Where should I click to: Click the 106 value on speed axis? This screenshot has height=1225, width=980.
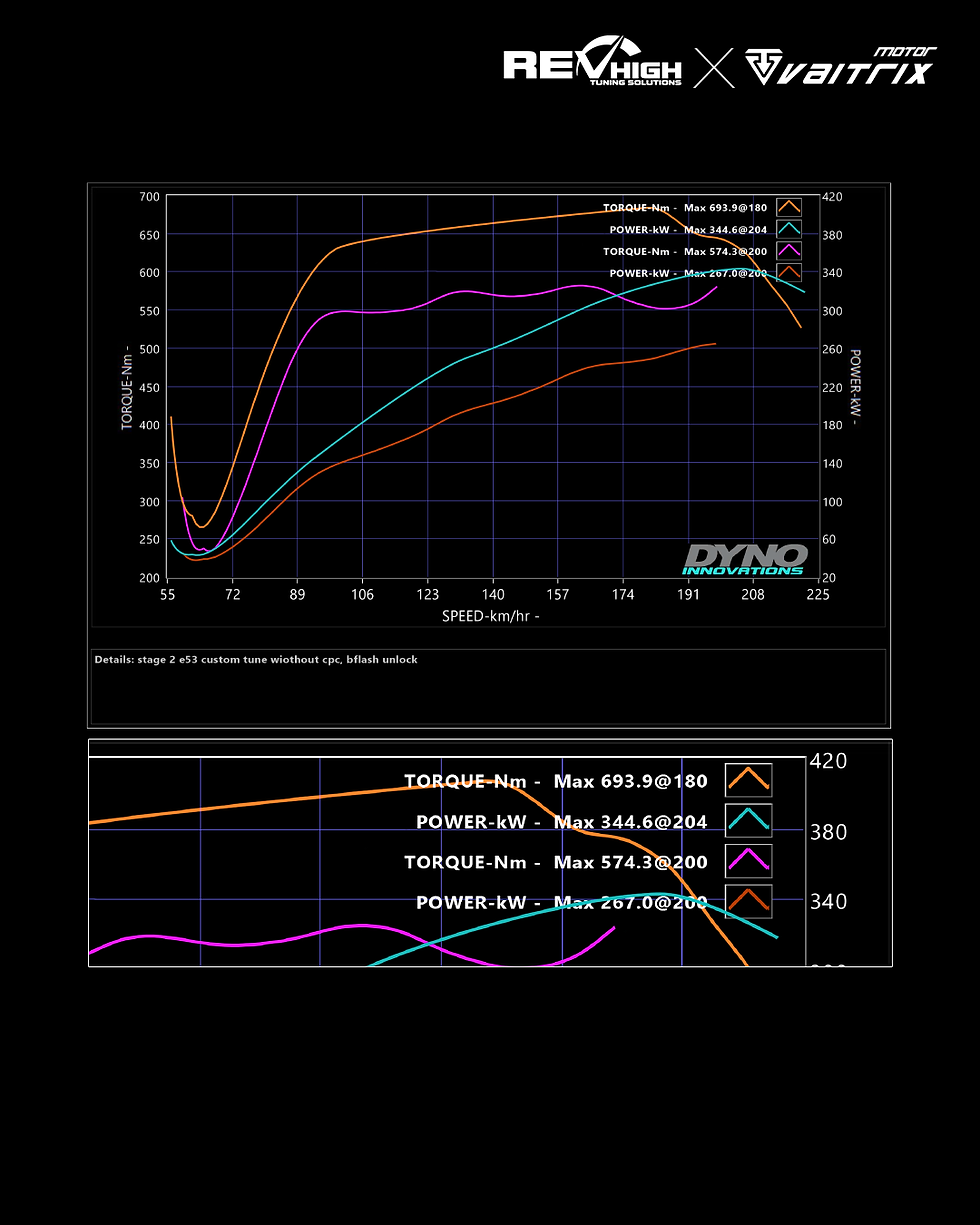[x=362, y=594]
